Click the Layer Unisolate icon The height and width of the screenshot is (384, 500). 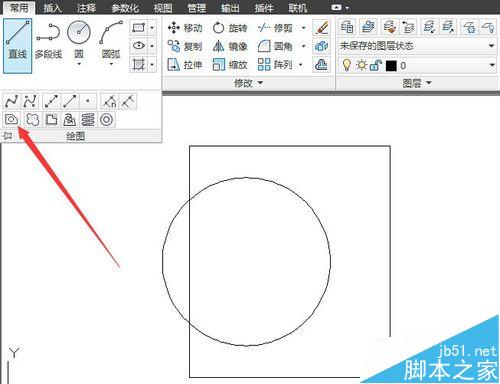[x=449, y=27]
